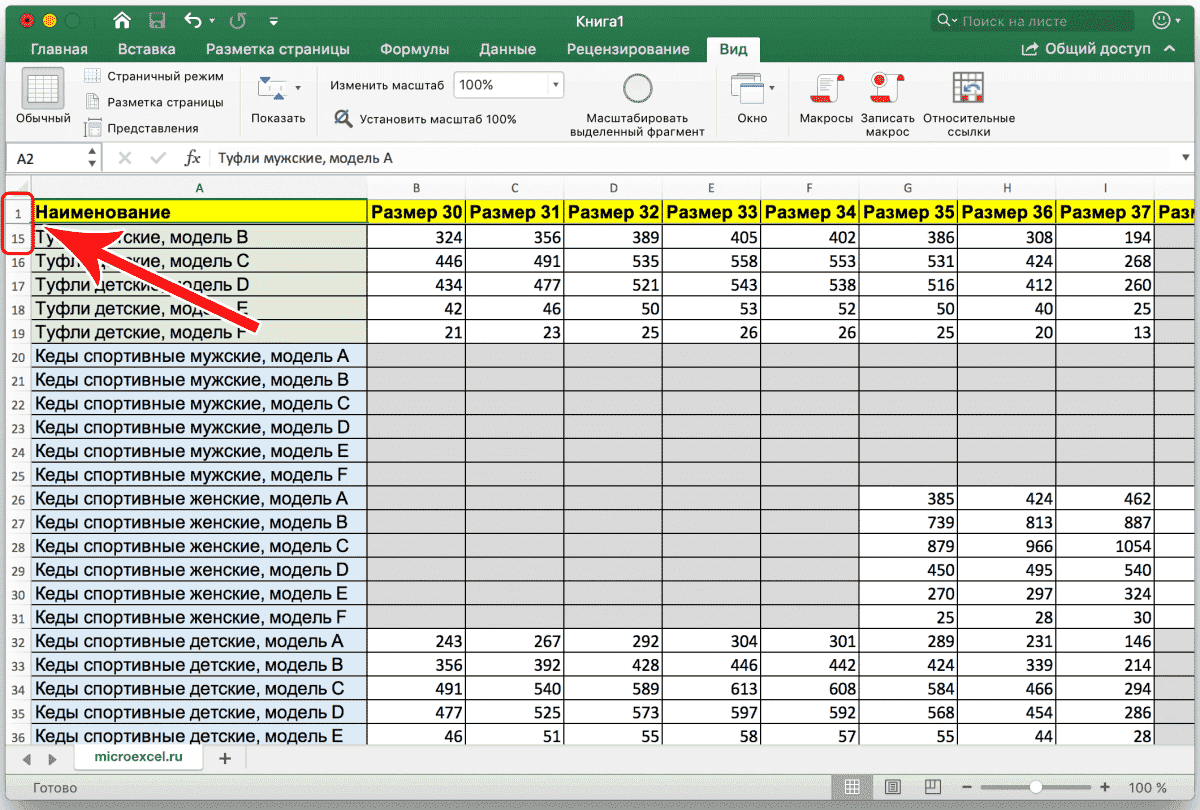The image size is (1200, 810).
Task: Open the Формулы ribbon tab
Action: (414, 49)
